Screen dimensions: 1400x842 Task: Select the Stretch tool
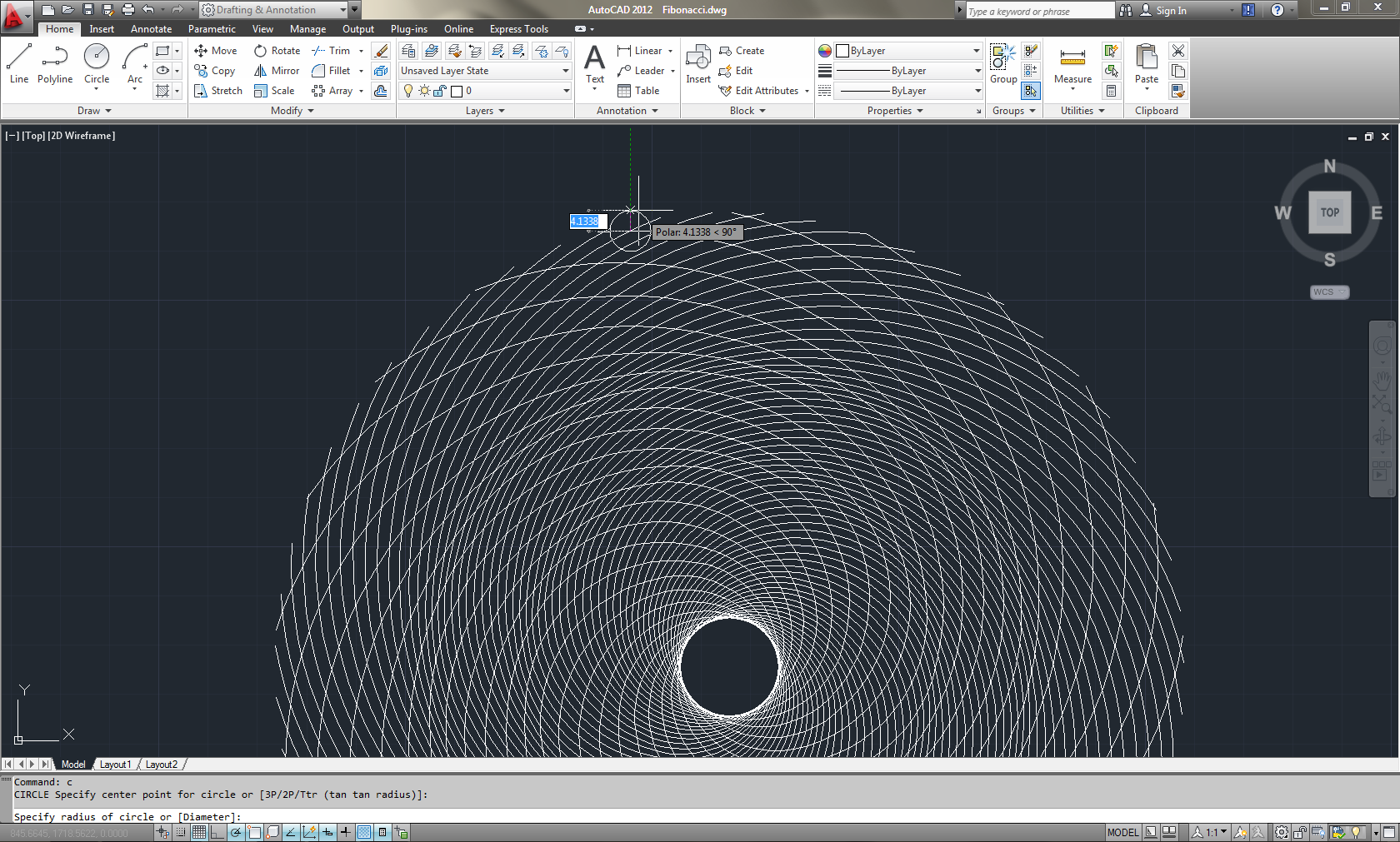[218, 91]
